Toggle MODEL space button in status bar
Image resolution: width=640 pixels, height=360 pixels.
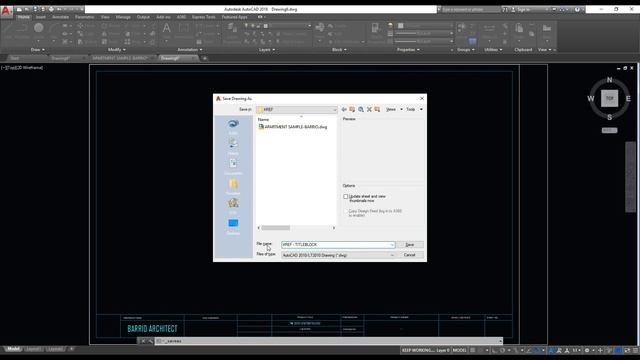(x=459, y=350)
